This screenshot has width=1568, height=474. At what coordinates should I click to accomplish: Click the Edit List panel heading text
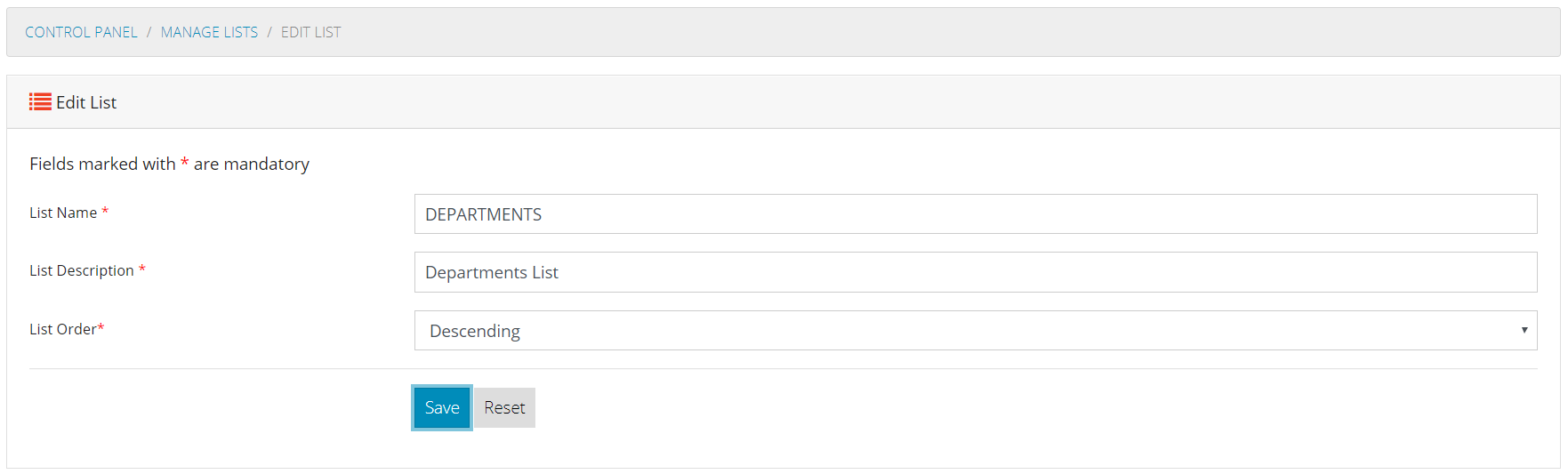pos(86,102)
